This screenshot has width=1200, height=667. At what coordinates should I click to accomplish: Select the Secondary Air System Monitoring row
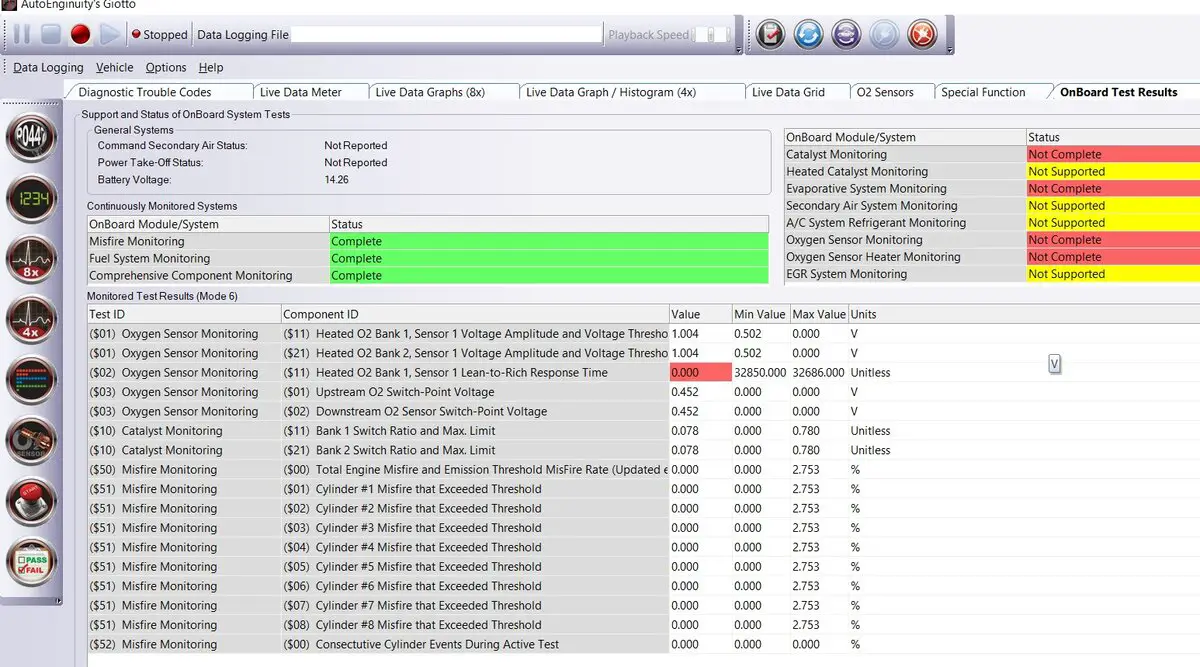[992, 205]
